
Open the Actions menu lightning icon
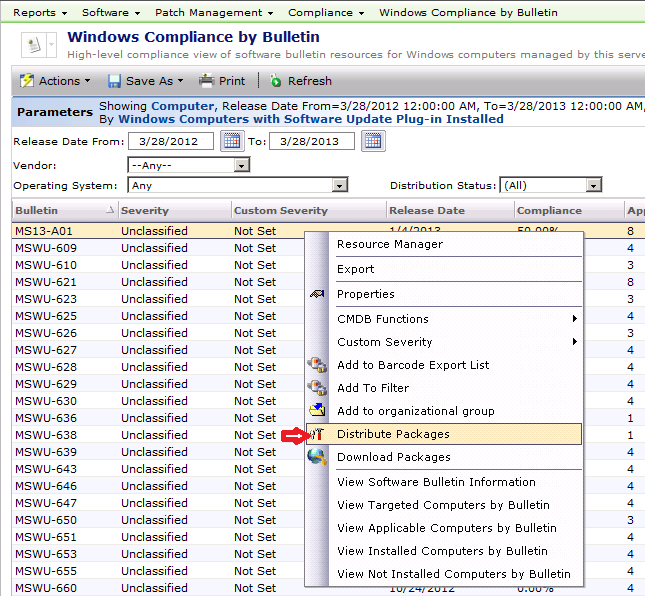tap(27, 81)
